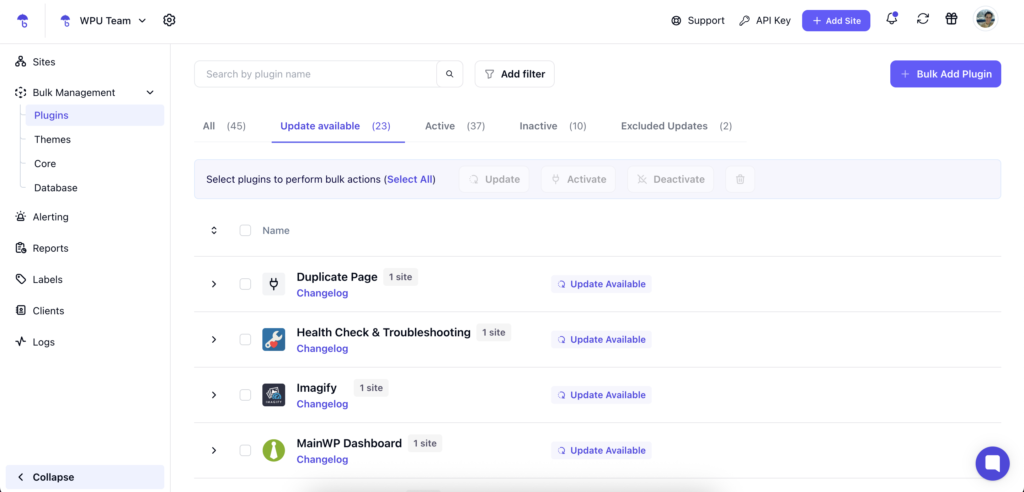
Task: Open the notifications bell
Action: pos(891,19)
